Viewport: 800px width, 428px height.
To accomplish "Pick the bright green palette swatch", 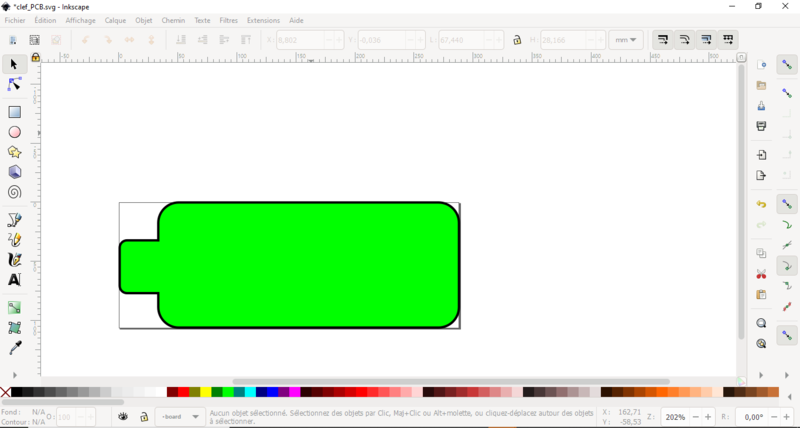I will tap(228, 392).
